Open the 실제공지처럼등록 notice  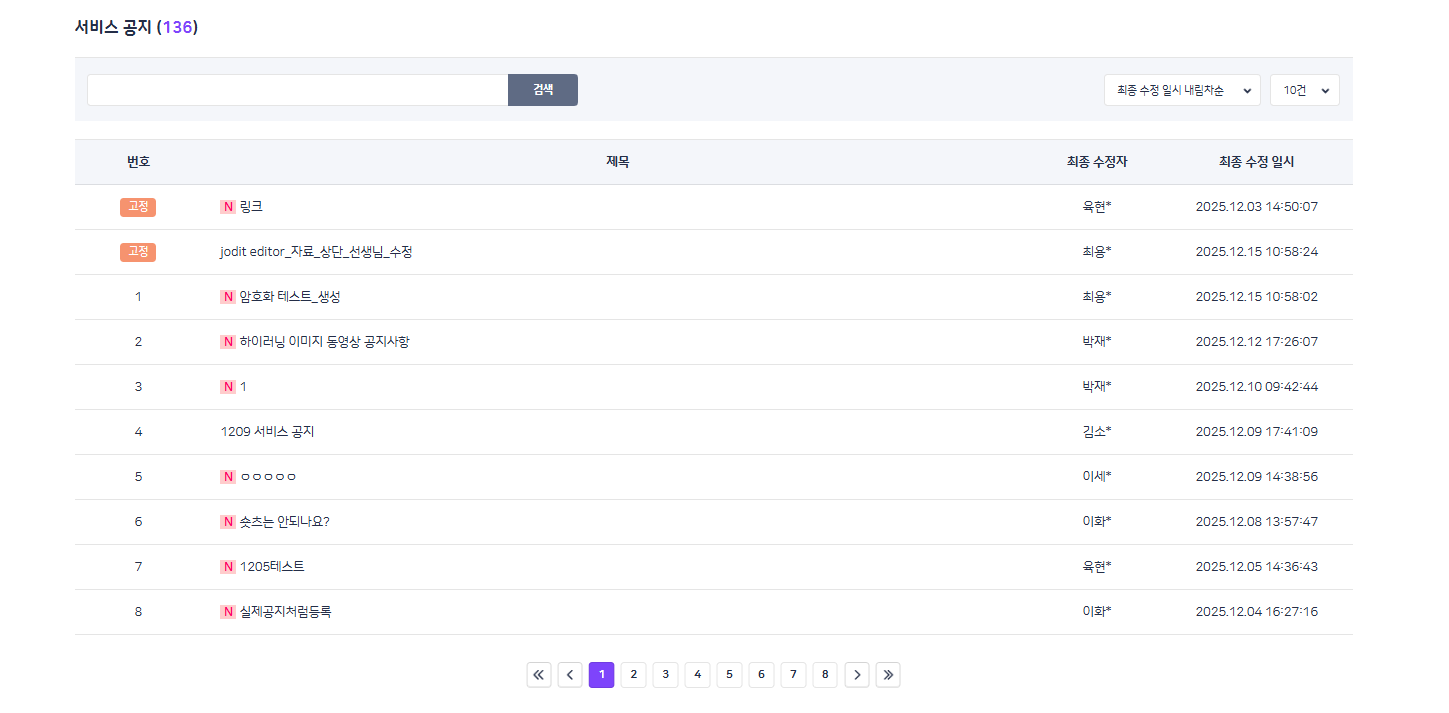pos(285,612)
